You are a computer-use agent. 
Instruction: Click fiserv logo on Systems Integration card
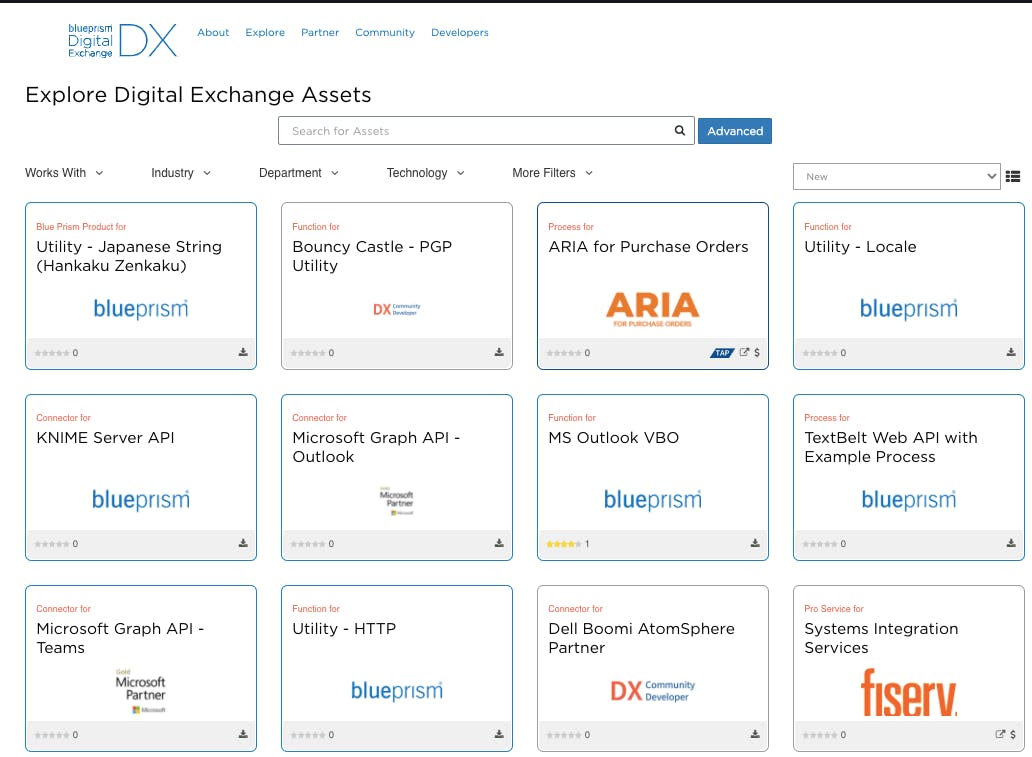point(909,692)
